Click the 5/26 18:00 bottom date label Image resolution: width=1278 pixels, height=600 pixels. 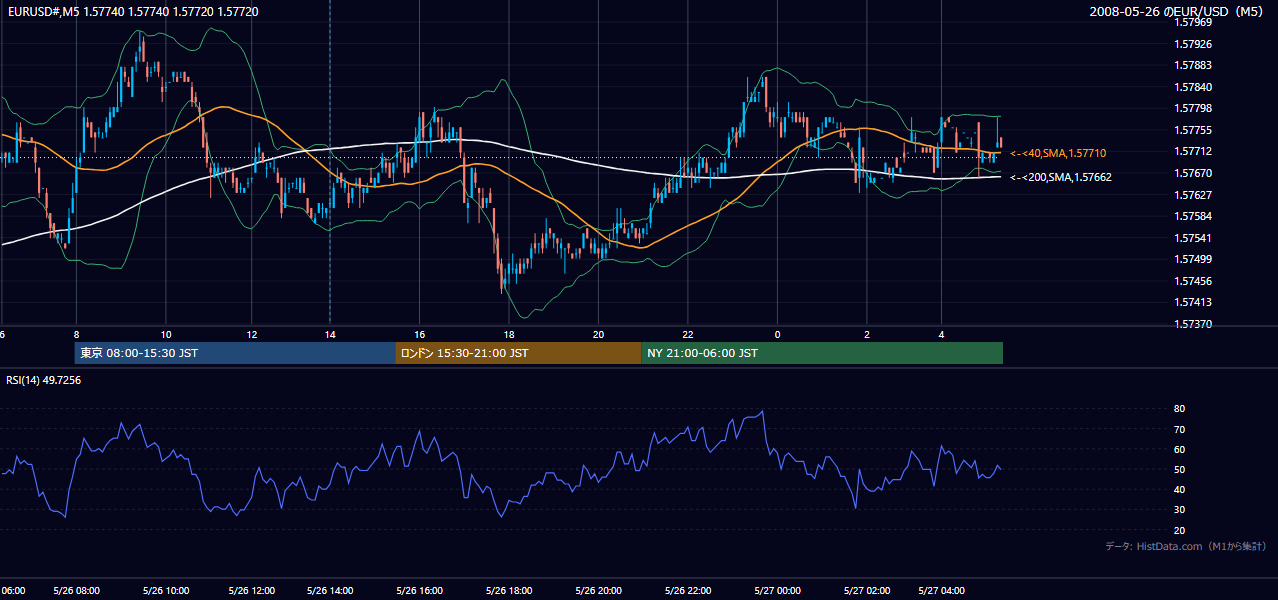pos(509,591)
